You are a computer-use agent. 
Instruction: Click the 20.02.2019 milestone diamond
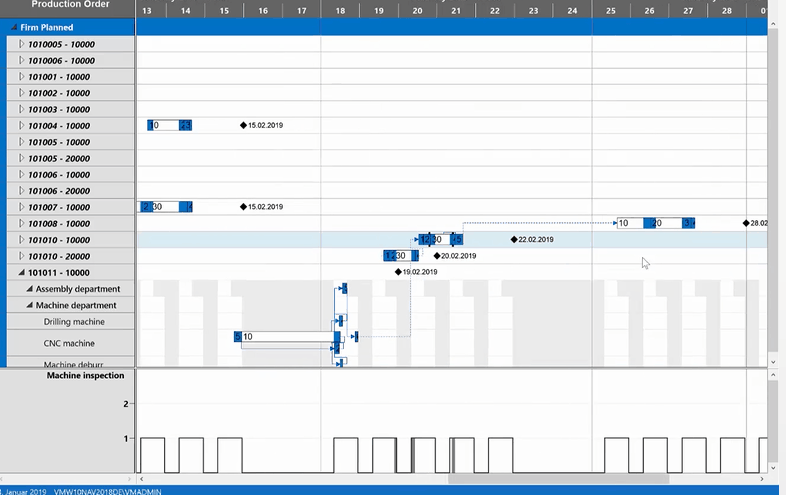pos(437,256)
